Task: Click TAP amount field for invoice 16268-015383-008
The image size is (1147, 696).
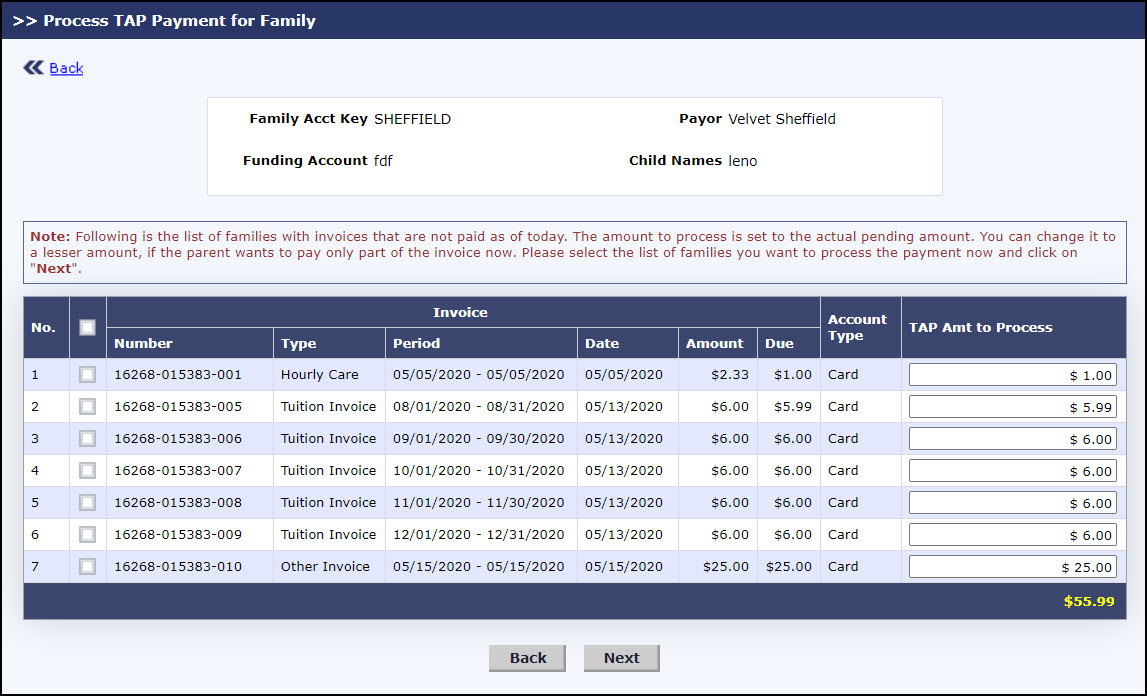Action: 1012,503
